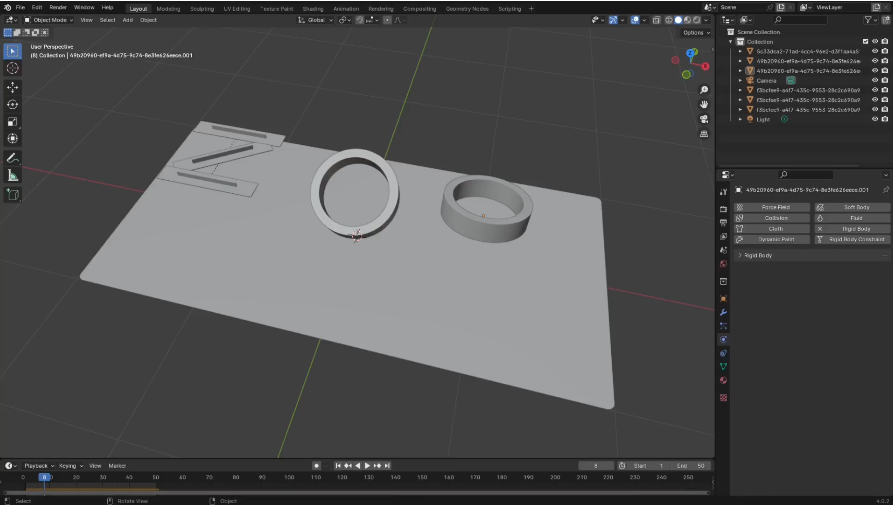Image resolution: width=893 pixels, height=506 pixels.
Task: Disable Camera in renders
Action: [x=884, y=80]
